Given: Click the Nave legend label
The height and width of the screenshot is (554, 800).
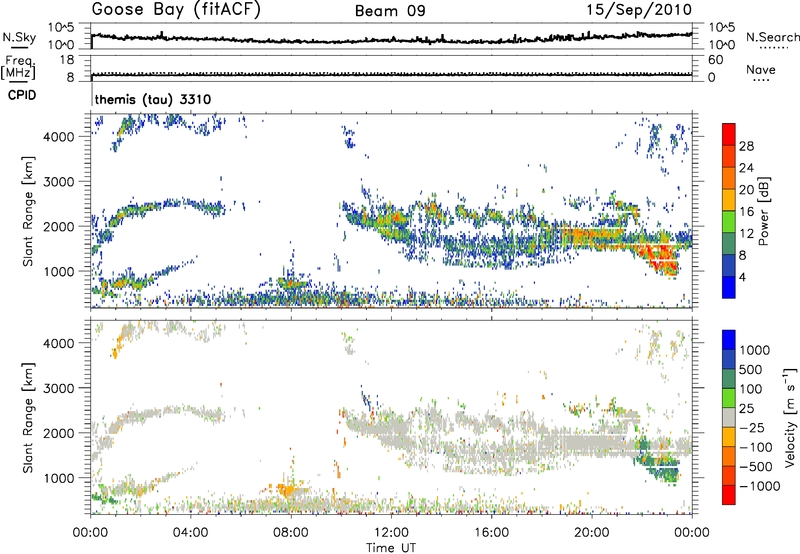Looking at the screenshot, I should click(761, 69).
